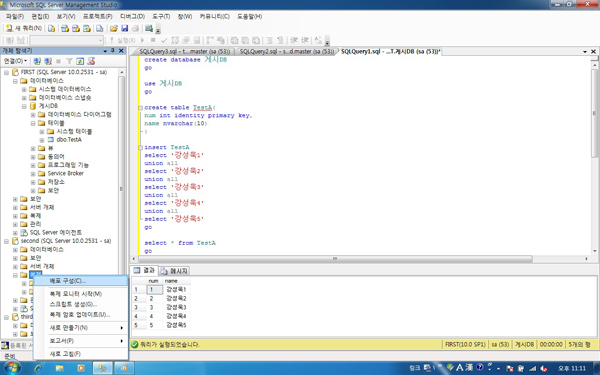Screen dimensions: 600x375
Task: Click the filter funnel icon in Object Explorer
Action: pyautogui.click(x=69, y=61)
